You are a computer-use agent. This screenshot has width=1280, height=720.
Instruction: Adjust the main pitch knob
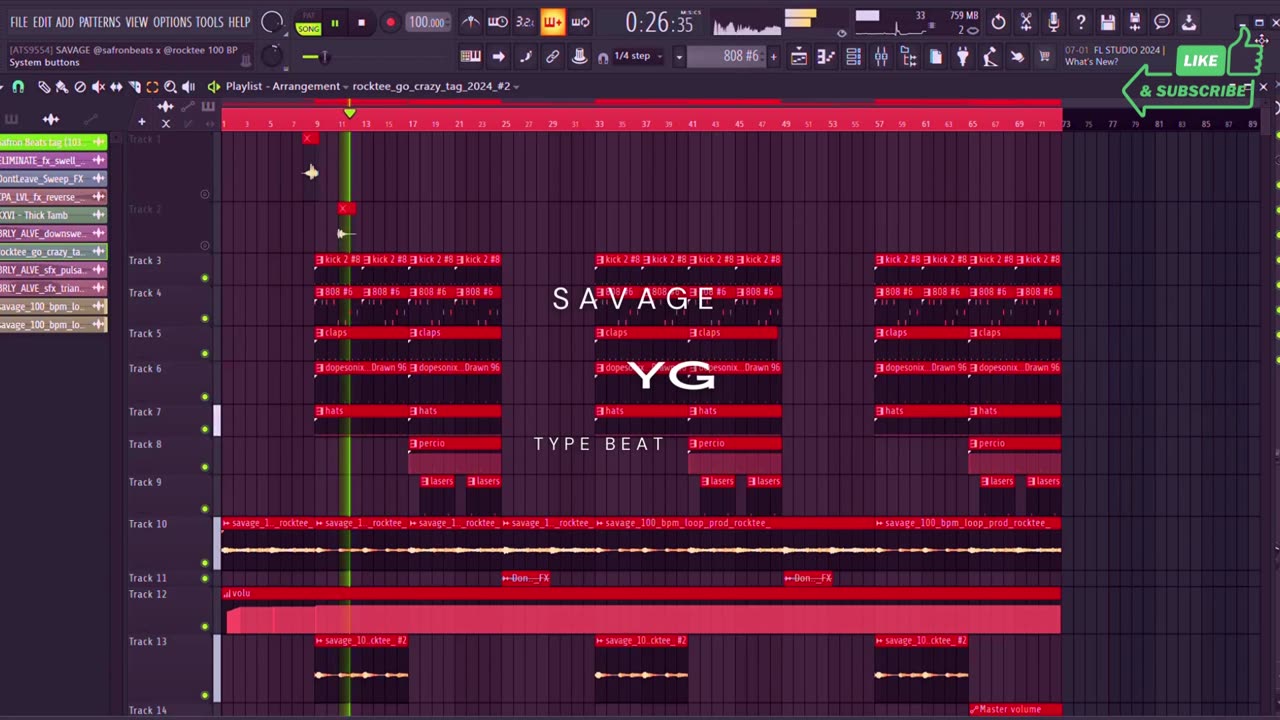click(271, 57)
